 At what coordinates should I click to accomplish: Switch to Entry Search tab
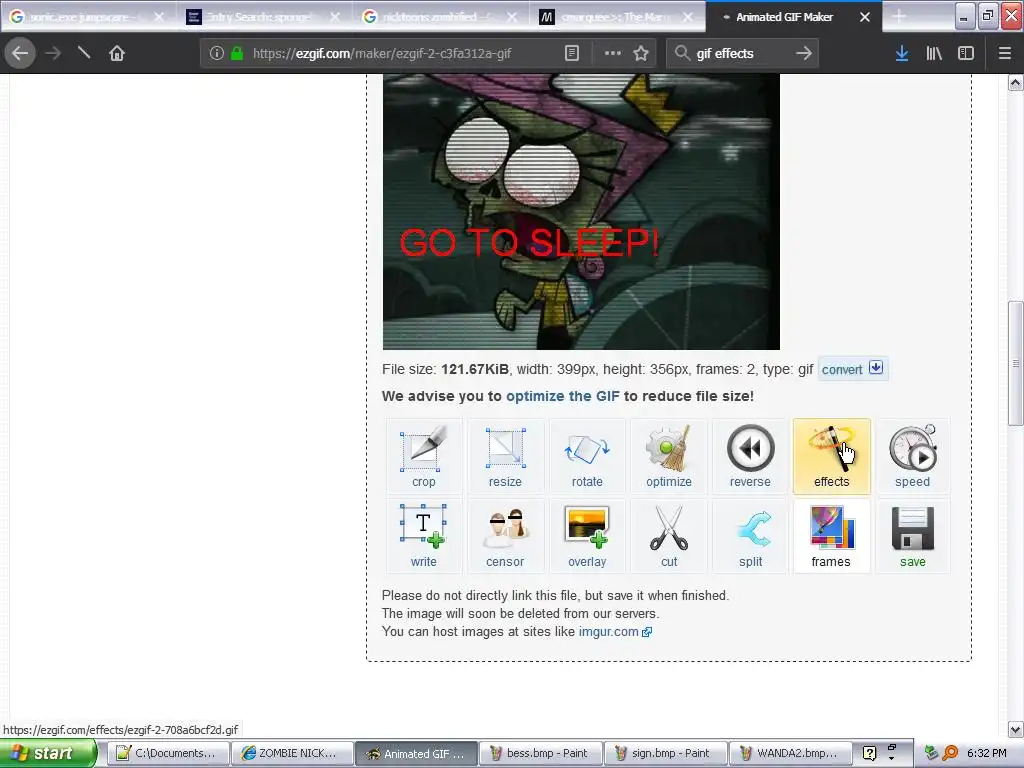click(x=258, y=17)
